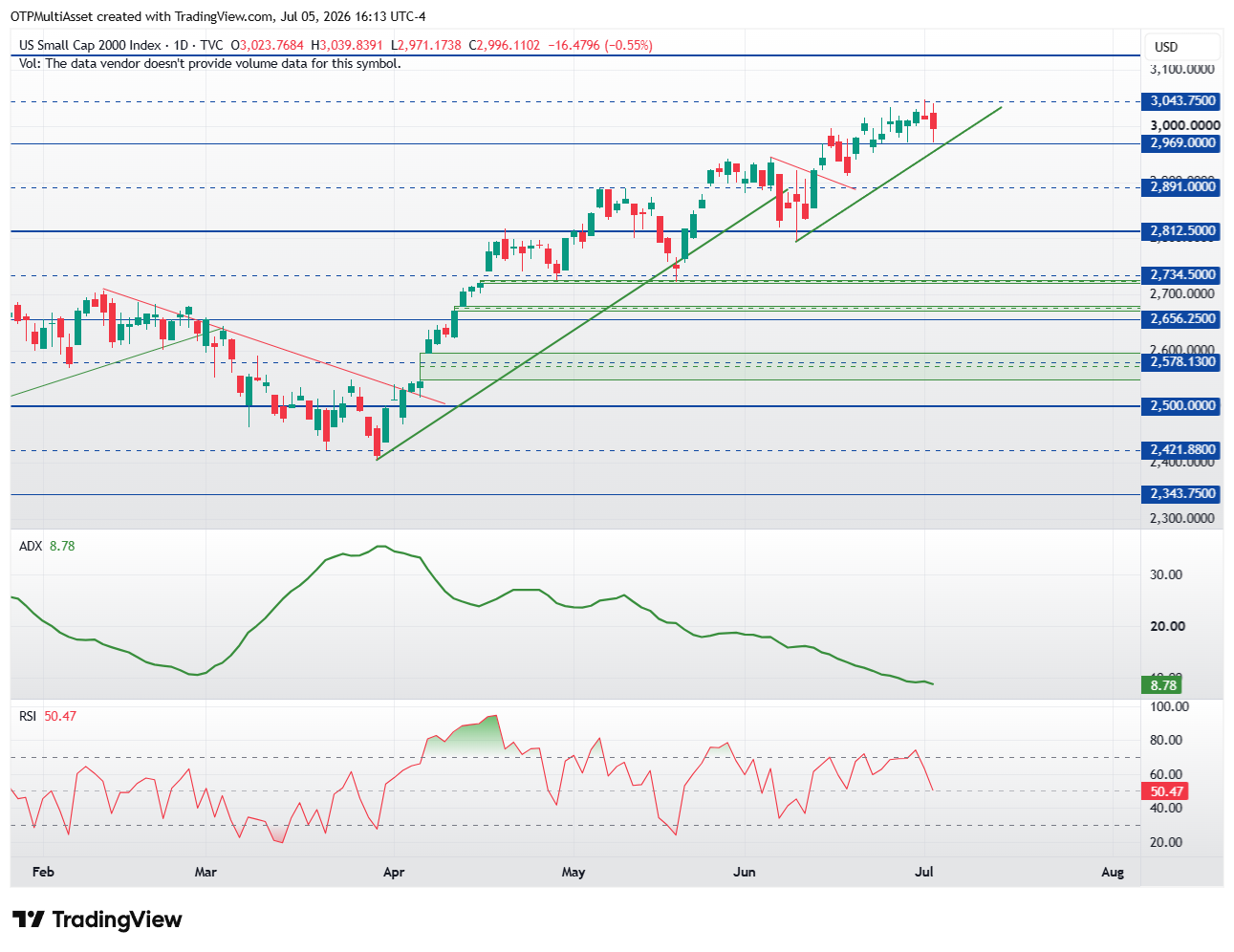Select the green ADX value tag 8.78
Screen dimensions: 1234x952
[1162, 685]
